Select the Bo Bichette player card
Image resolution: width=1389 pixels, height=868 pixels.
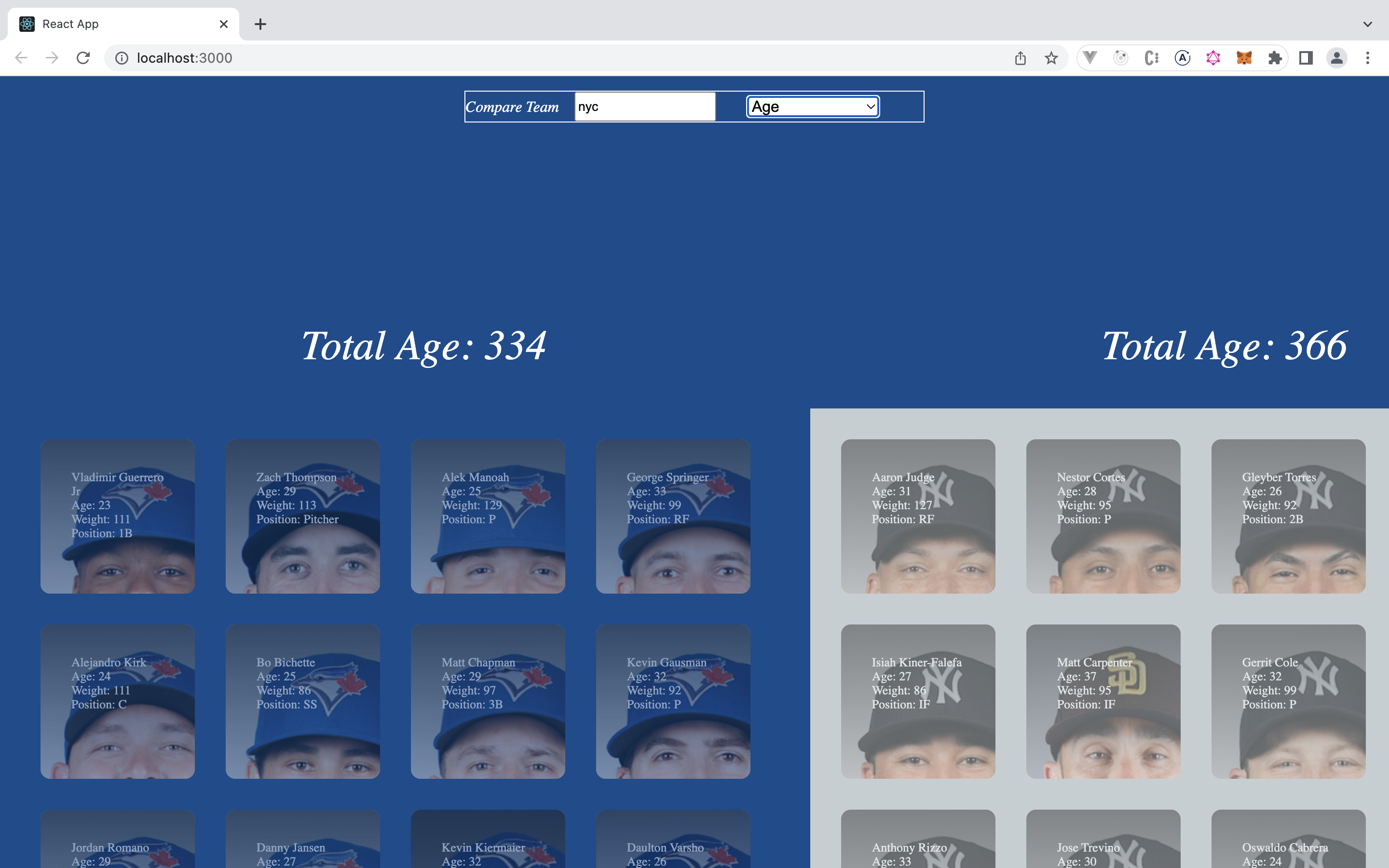click(302, 701)
